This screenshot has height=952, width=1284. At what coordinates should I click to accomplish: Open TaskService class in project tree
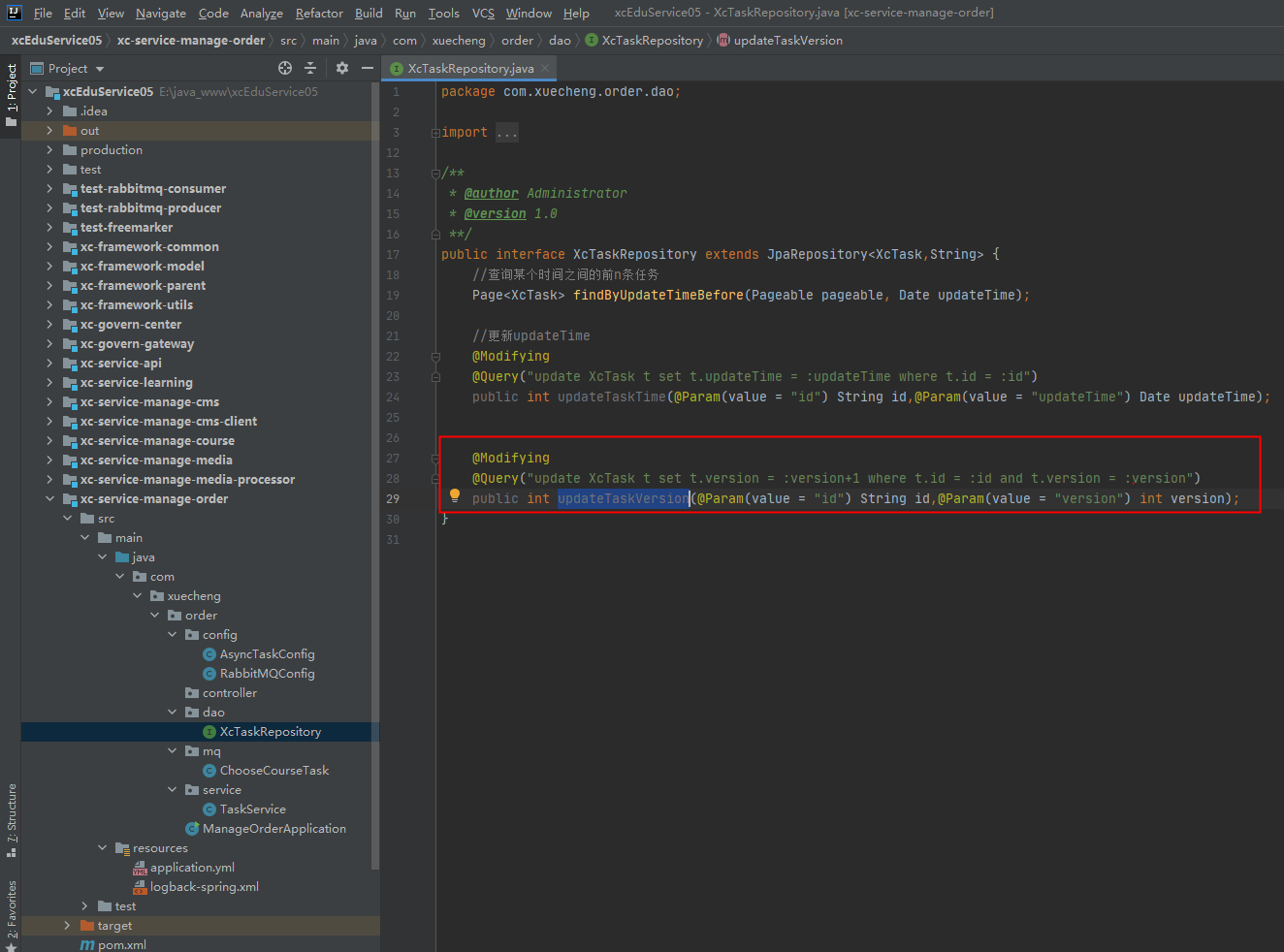point(252,809)
